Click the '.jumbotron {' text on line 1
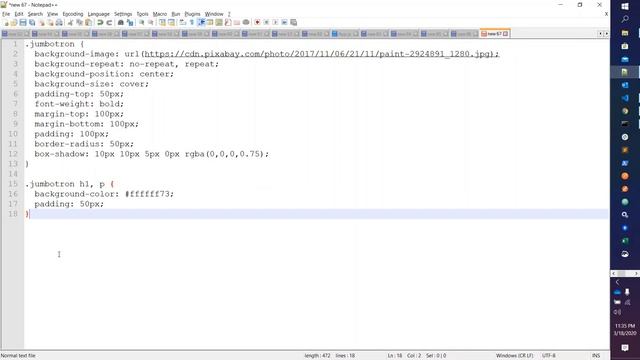 coord(54,44)
